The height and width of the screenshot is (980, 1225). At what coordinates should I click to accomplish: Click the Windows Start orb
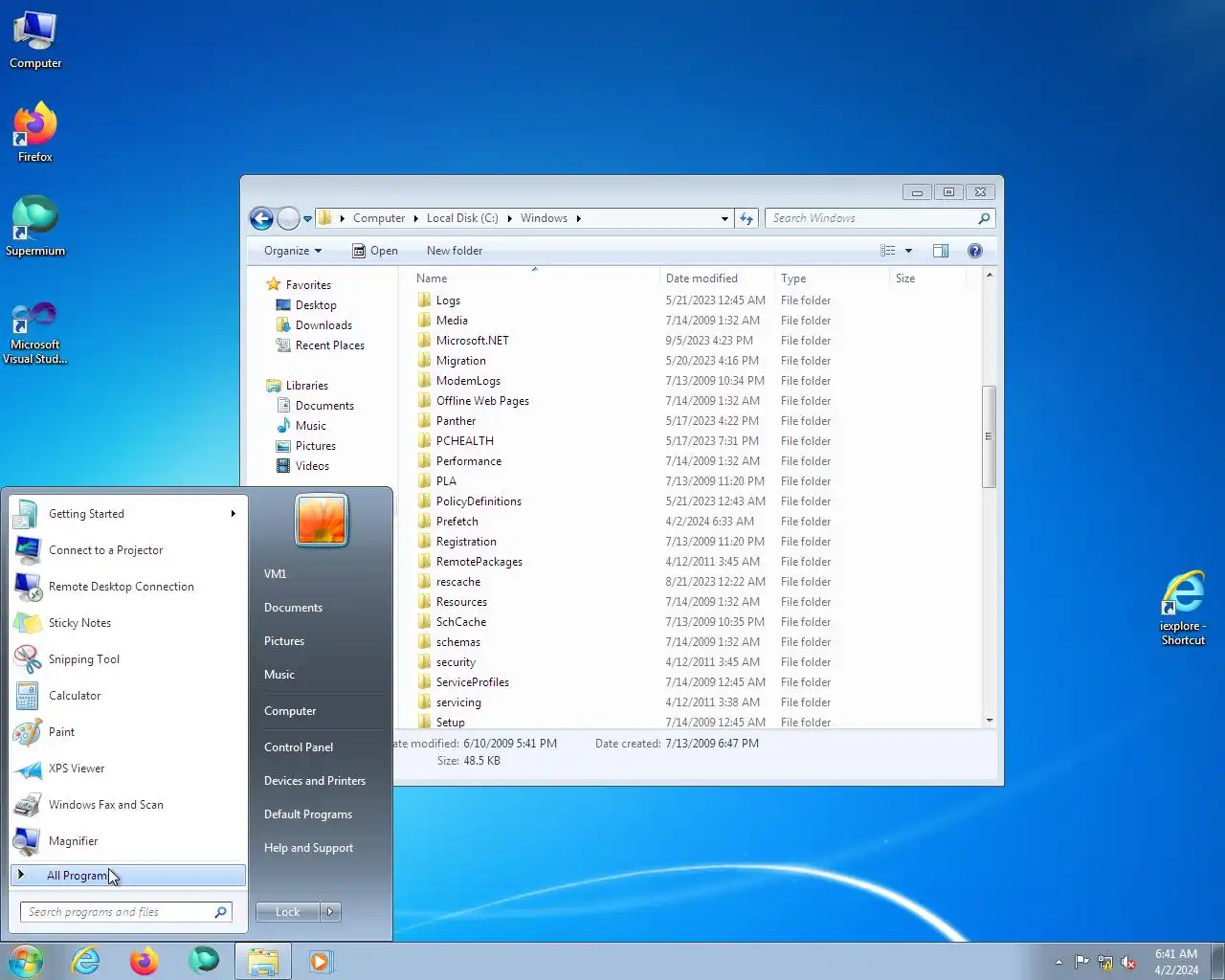(x=26, y=961)
